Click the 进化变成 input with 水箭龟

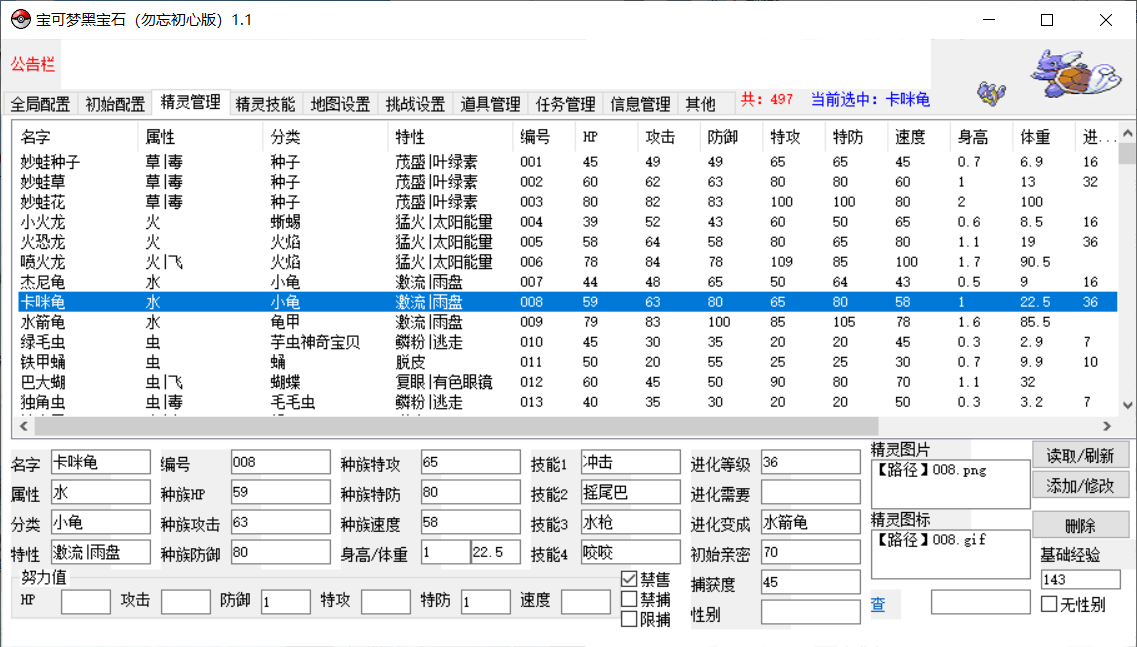click(811, 522)
